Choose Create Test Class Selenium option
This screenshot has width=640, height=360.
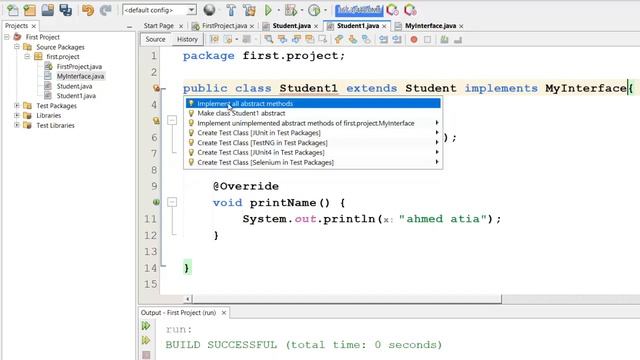[x=313, y=162]
